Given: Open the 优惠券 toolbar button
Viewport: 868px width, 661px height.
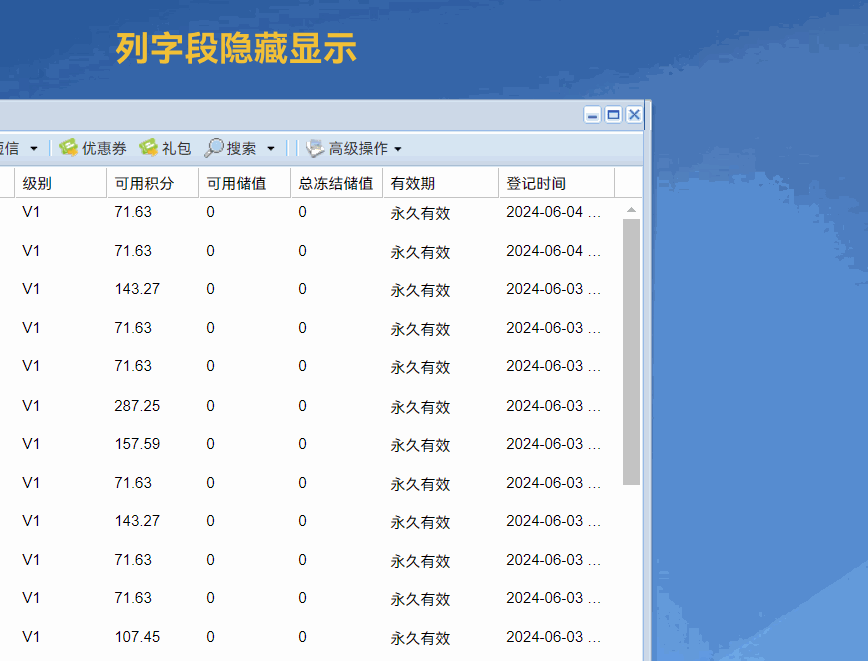Looking at the screenshot, I should 92,148.
